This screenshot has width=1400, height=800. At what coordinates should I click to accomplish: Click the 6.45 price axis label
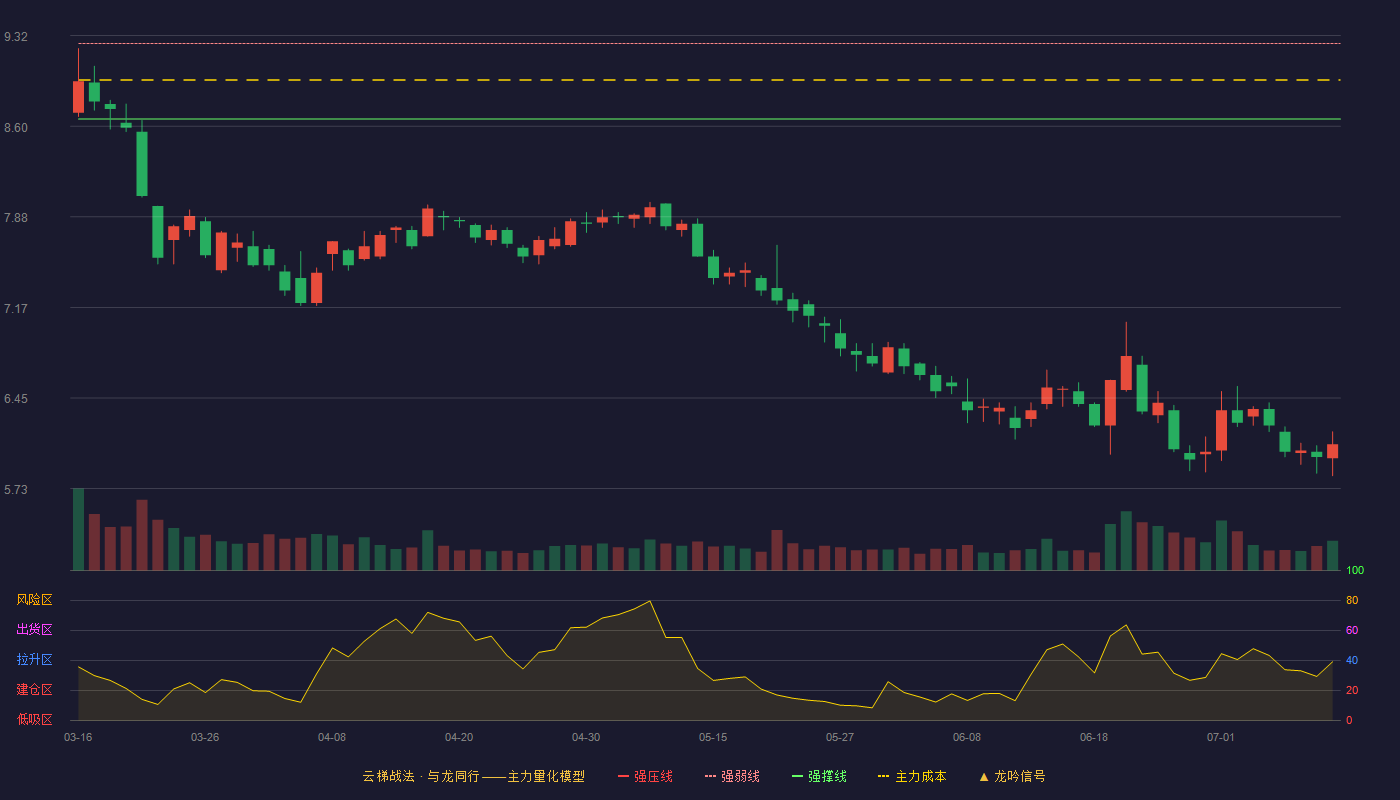point(16,399)
